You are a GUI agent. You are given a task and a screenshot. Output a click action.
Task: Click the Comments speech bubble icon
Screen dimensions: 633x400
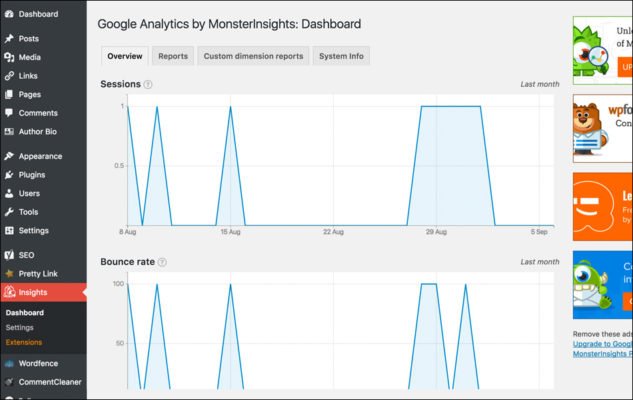(9, 113)
